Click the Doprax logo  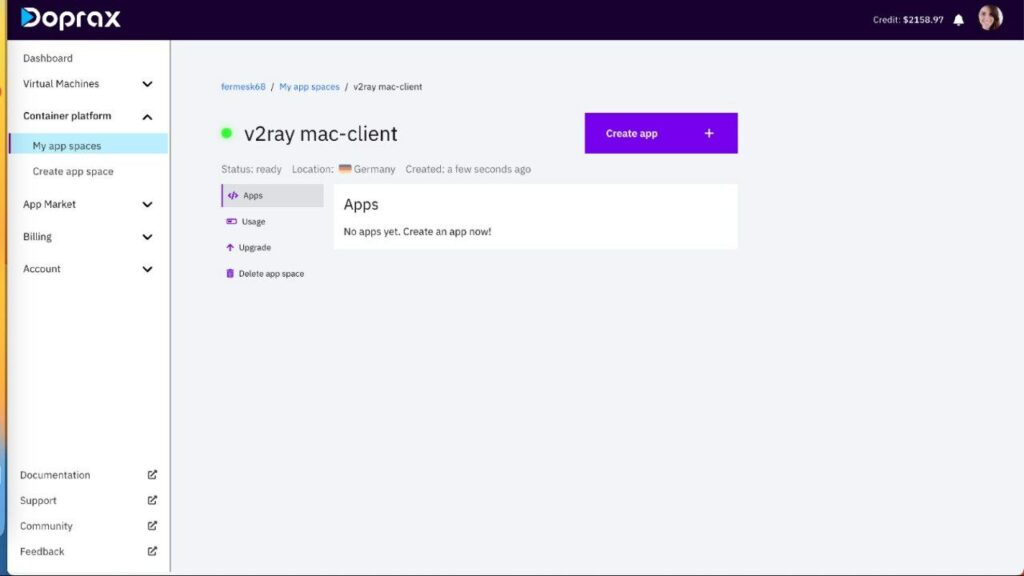(71, 18)
